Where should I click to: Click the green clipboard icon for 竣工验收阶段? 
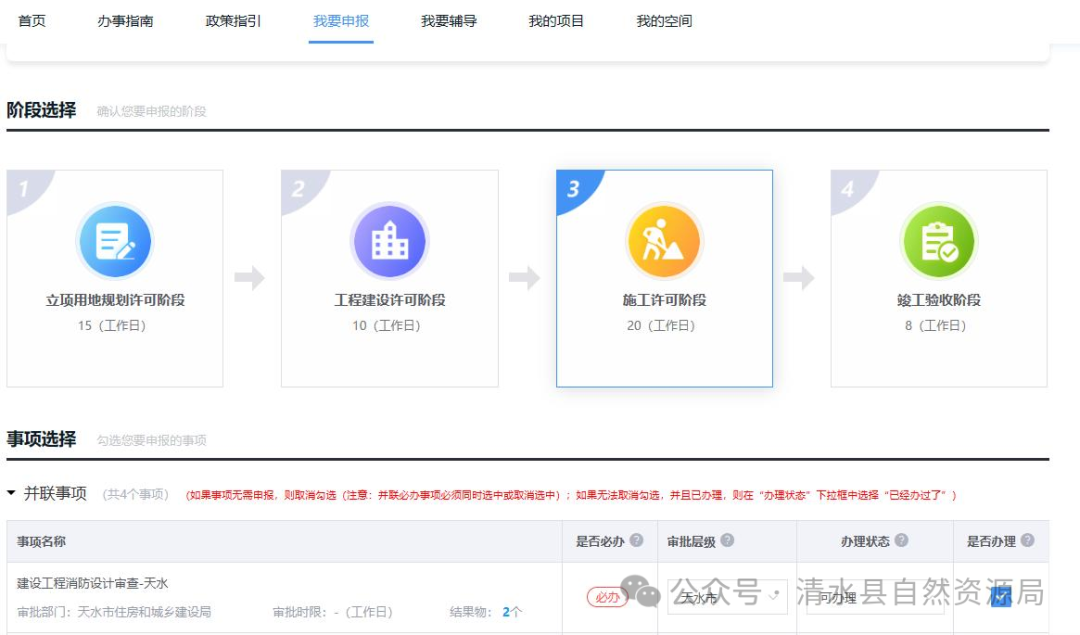tap(938, 240)
